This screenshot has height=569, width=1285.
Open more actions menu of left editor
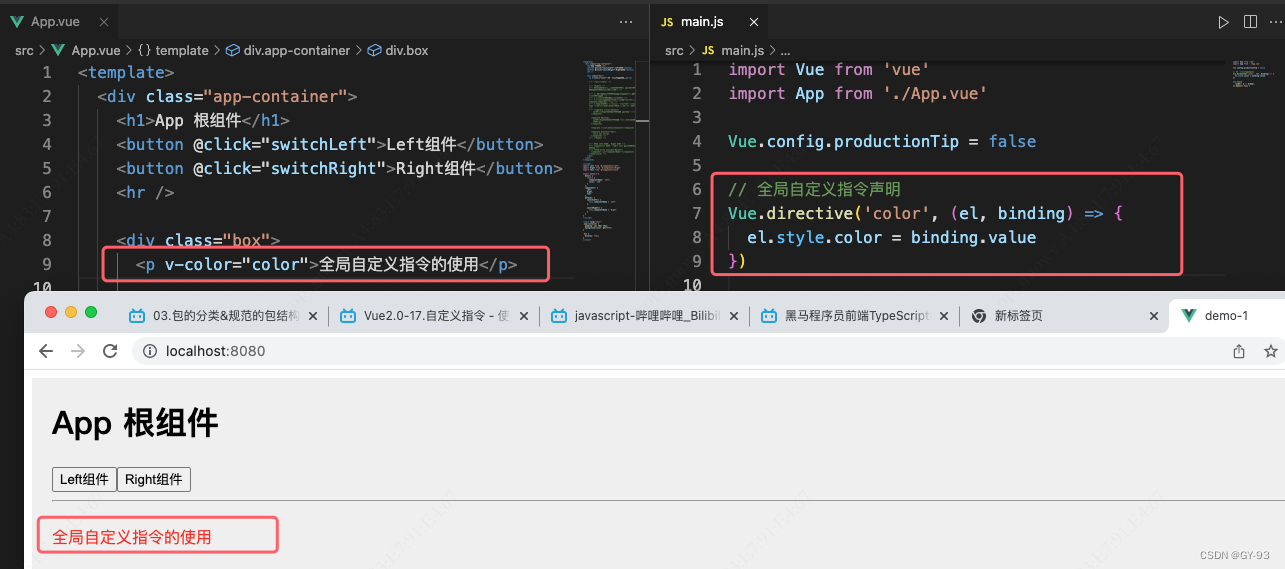(x=626, y=21)
